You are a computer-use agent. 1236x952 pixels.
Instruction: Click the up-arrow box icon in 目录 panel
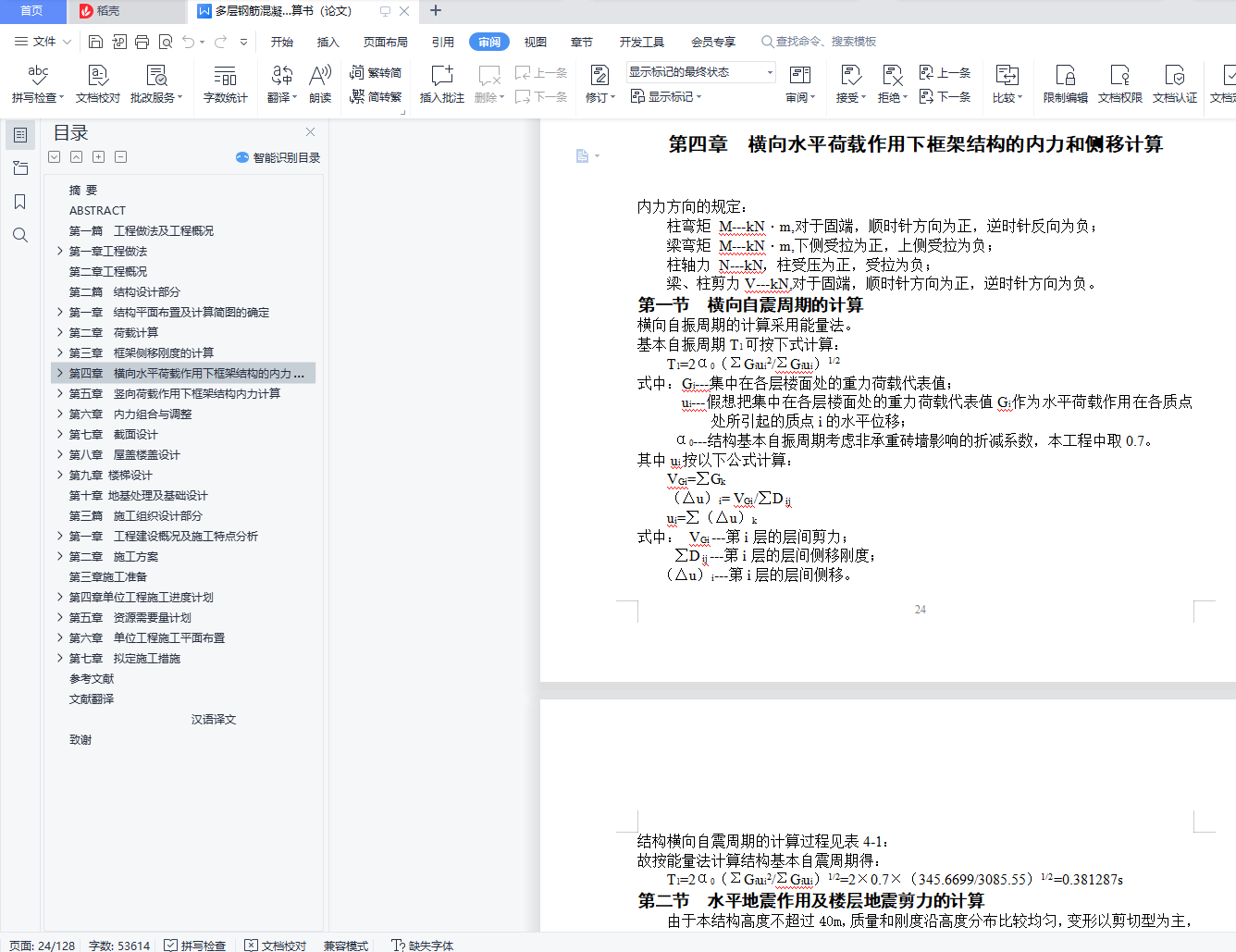(x=76, y=157)
